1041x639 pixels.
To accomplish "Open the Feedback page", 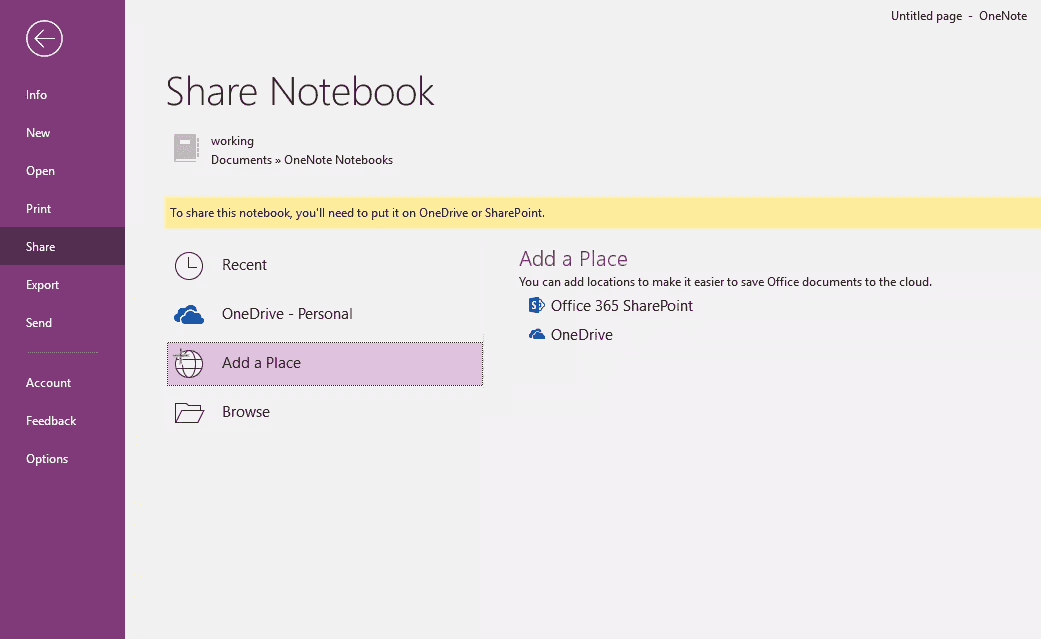I will [51, 421].
